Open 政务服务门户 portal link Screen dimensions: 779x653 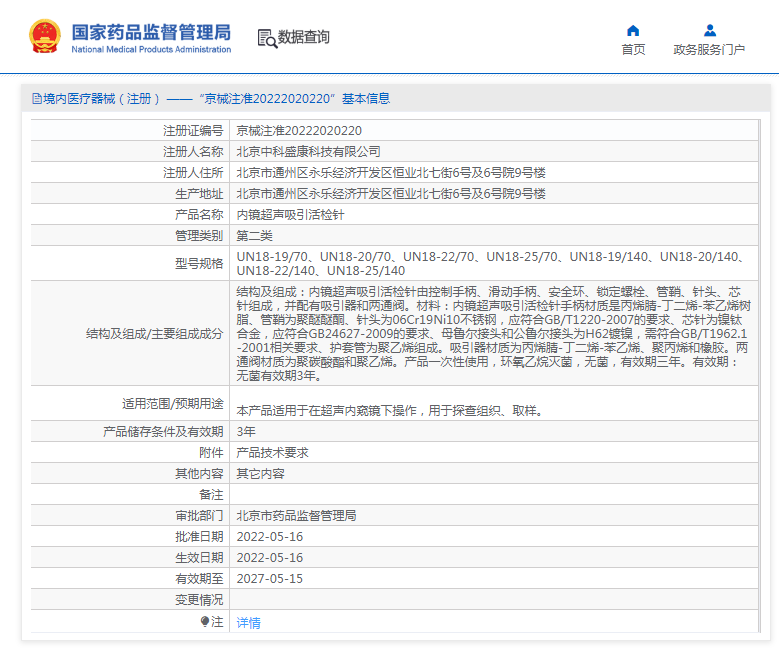click(x=709, y=50)
